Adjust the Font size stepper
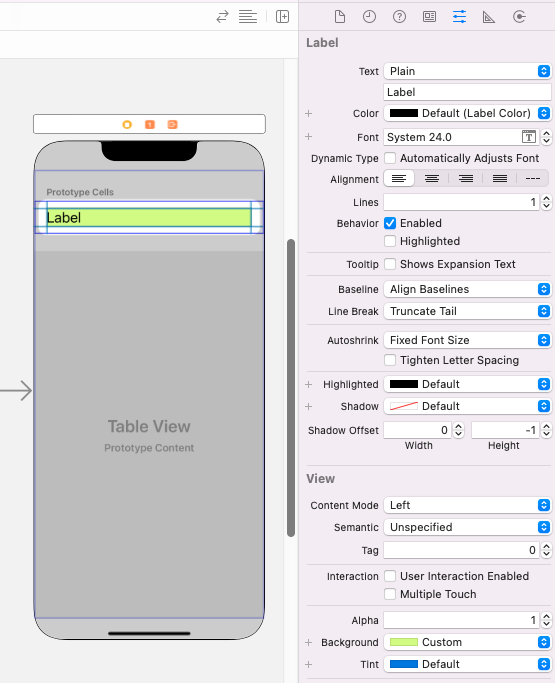The image size is (555, 683). pos(546,137)
